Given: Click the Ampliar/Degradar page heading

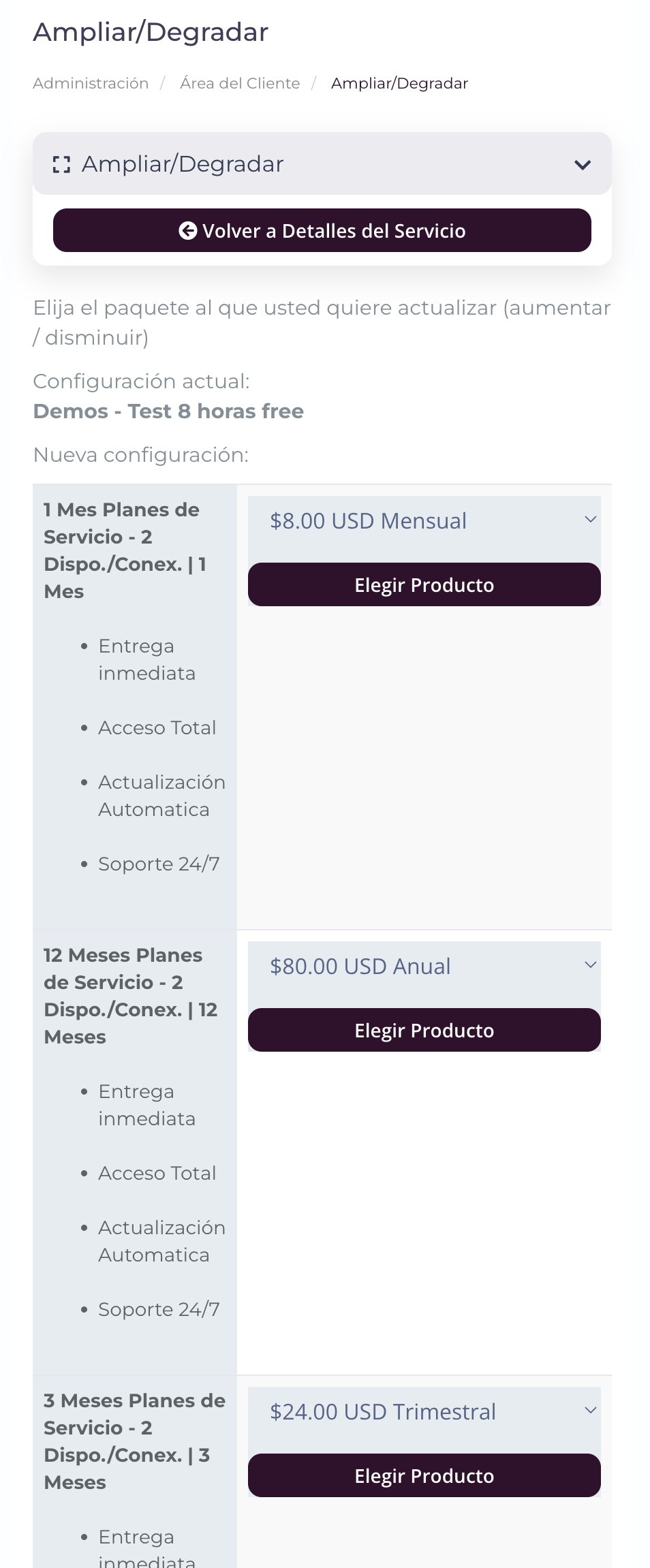Looking at the screenshot, I should 151,32.
